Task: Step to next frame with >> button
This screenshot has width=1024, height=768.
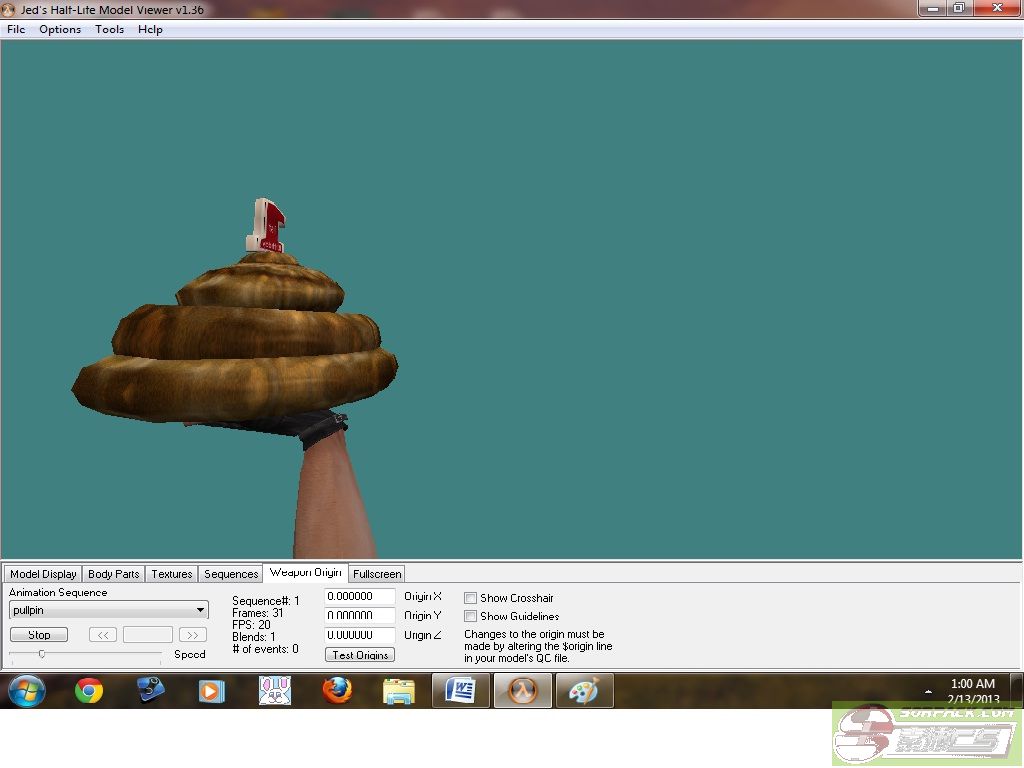Action: click(x=193, y=635)
